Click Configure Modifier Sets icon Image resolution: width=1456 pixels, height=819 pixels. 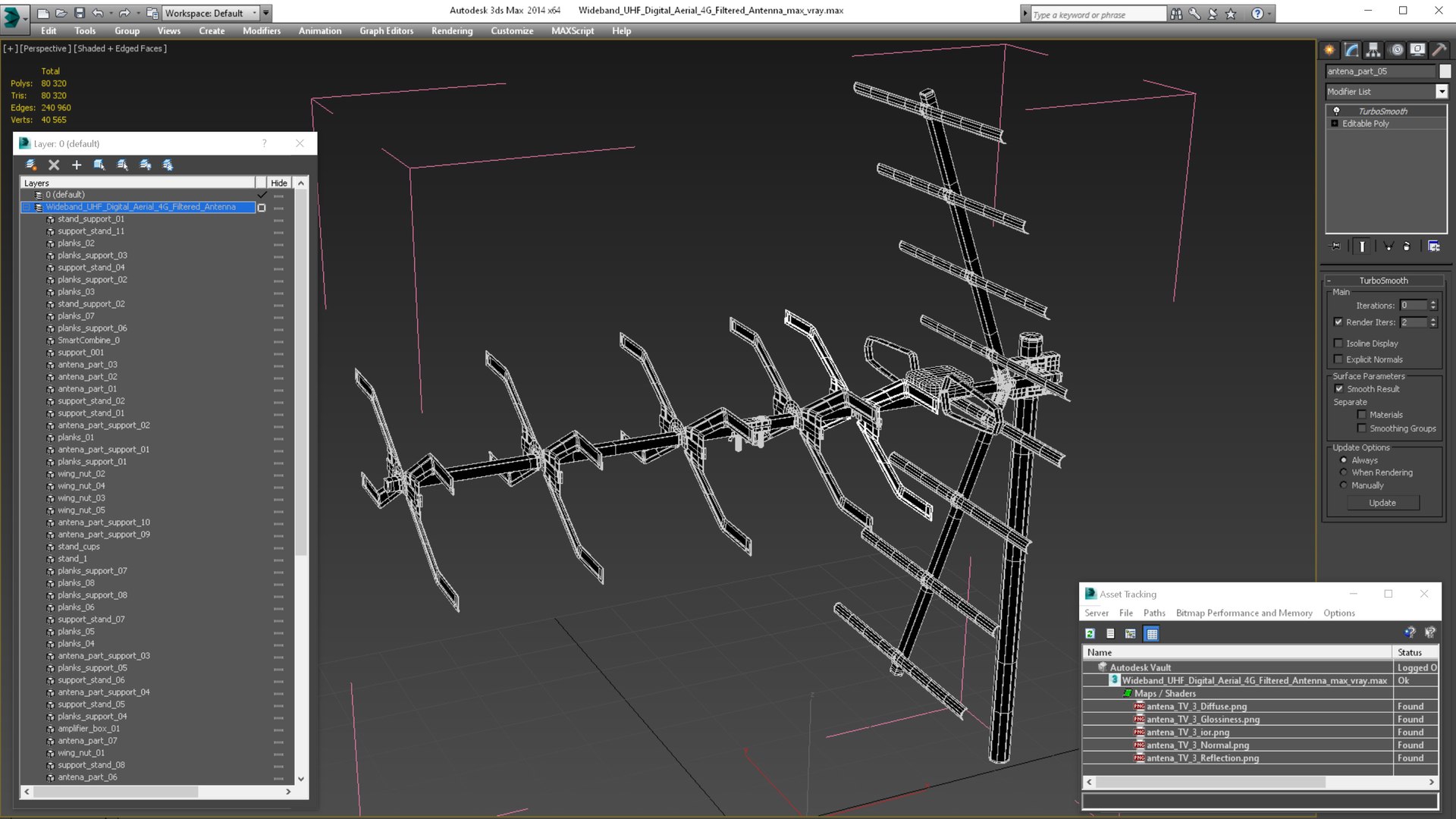coord(1433,246)
